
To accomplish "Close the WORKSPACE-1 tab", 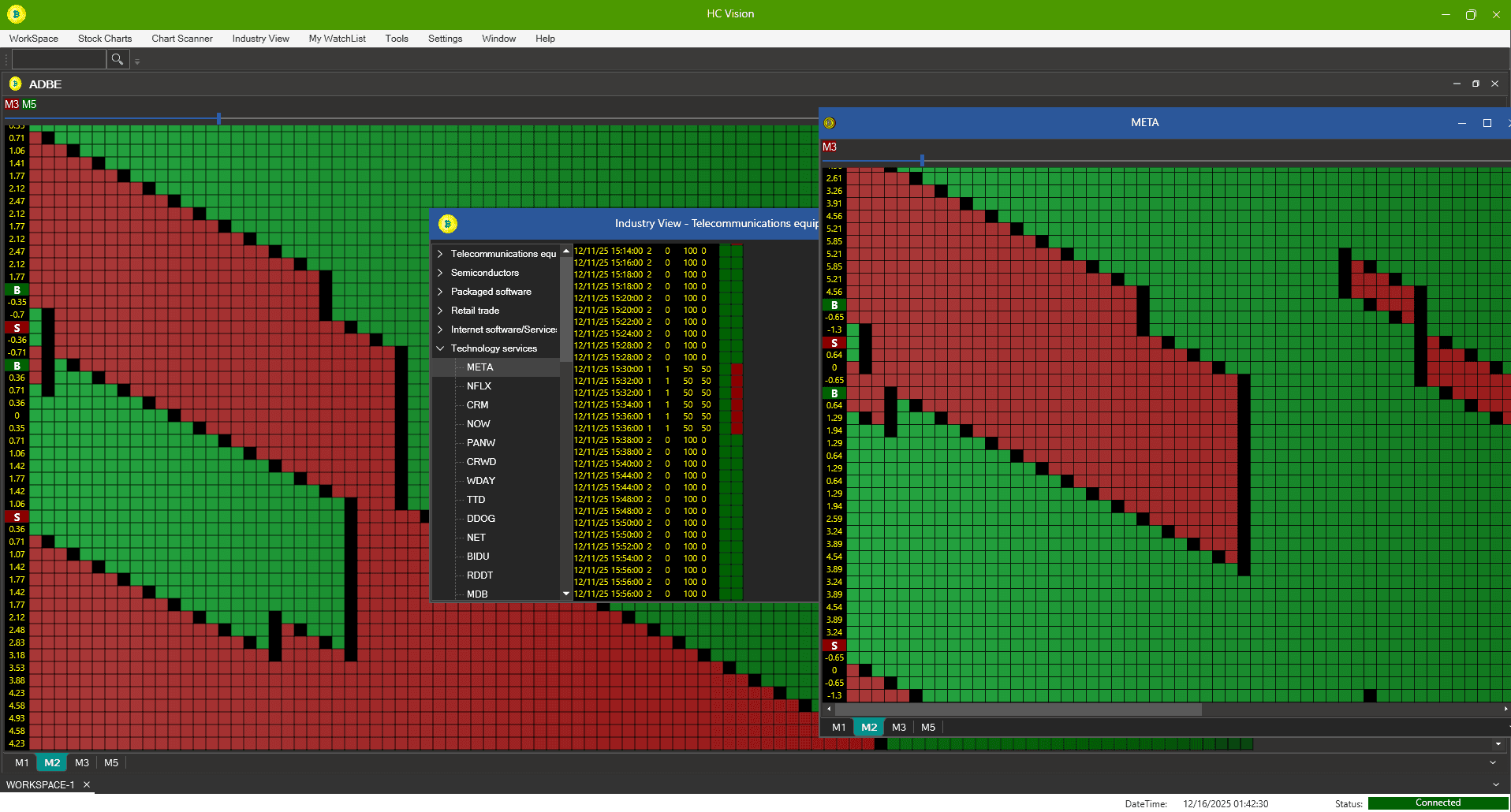I will click(x=87, y=784).
